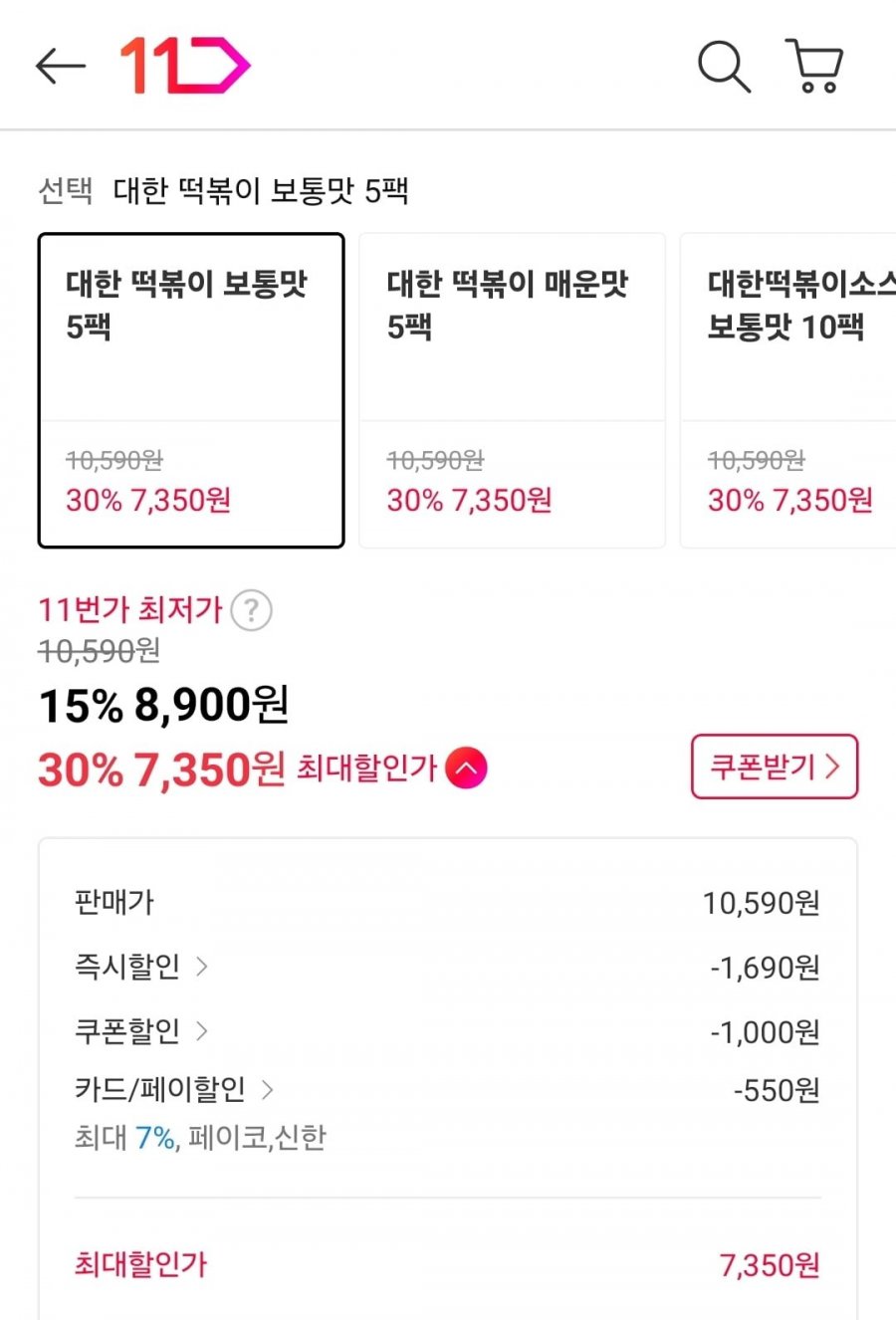Expand 즉시할인 details chevron
Image resolution: width=896 pixels, height=1320 pixels.
click(x=202, y=967)
